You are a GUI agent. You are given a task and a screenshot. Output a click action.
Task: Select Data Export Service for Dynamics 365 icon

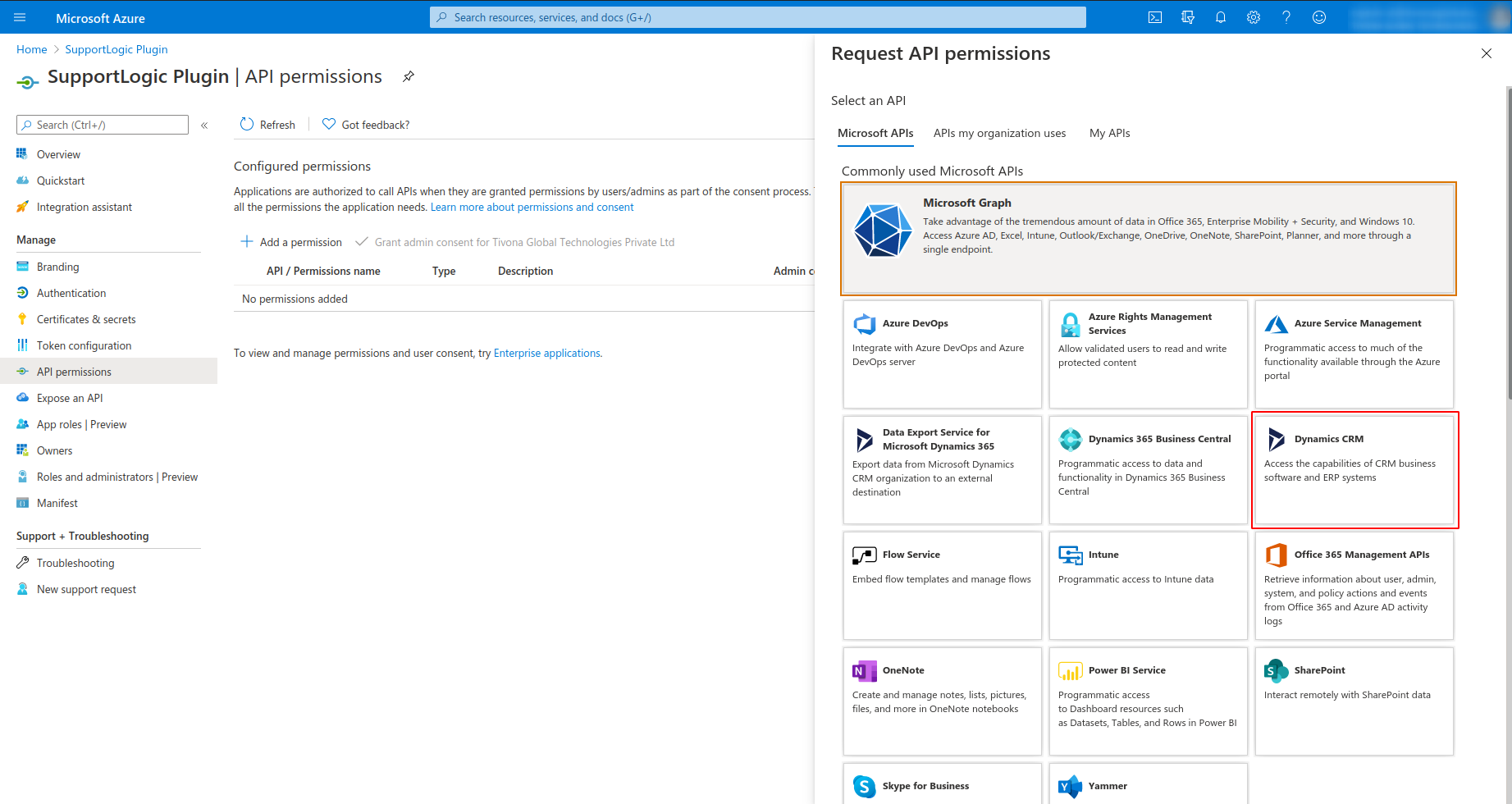[865, 440]
